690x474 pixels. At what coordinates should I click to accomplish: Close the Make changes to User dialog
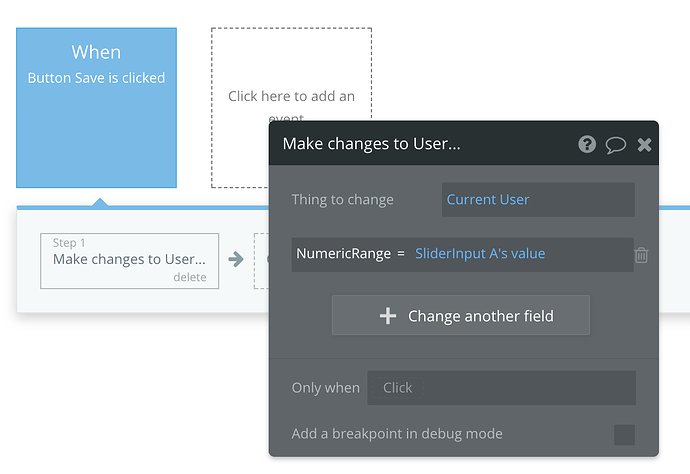pos(645,144)
